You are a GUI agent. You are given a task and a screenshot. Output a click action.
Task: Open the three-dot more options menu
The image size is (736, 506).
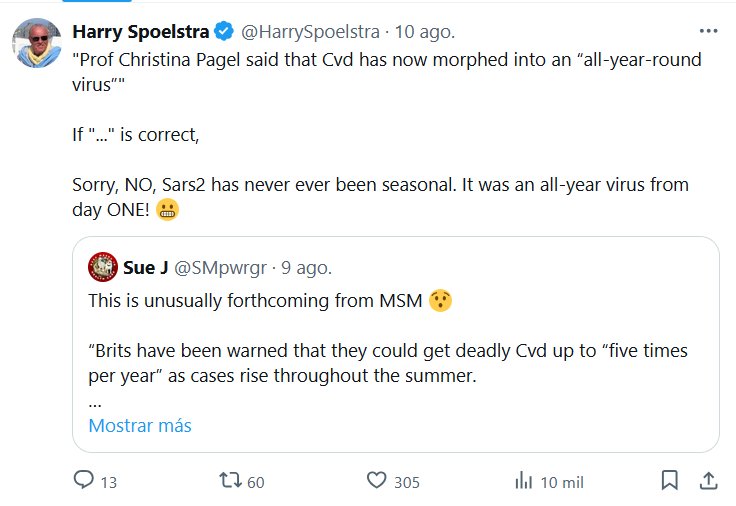tap(708, 30)
